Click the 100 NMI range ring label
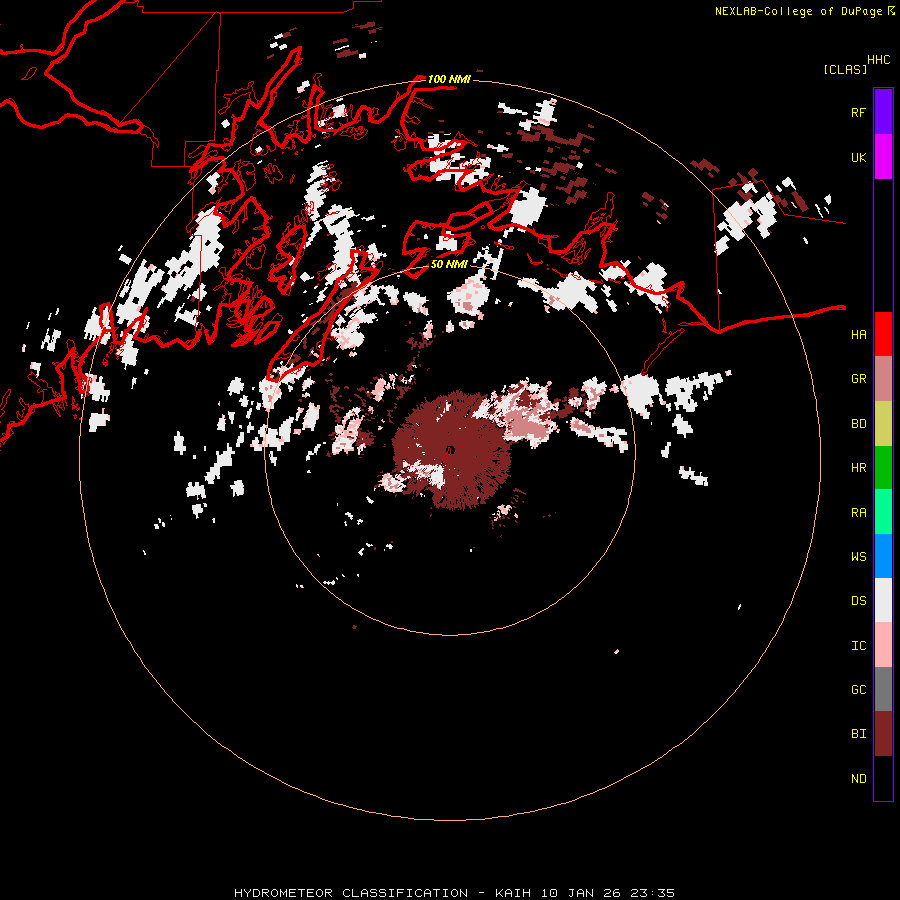The image size is (900, 900). (x=449, y=79)
